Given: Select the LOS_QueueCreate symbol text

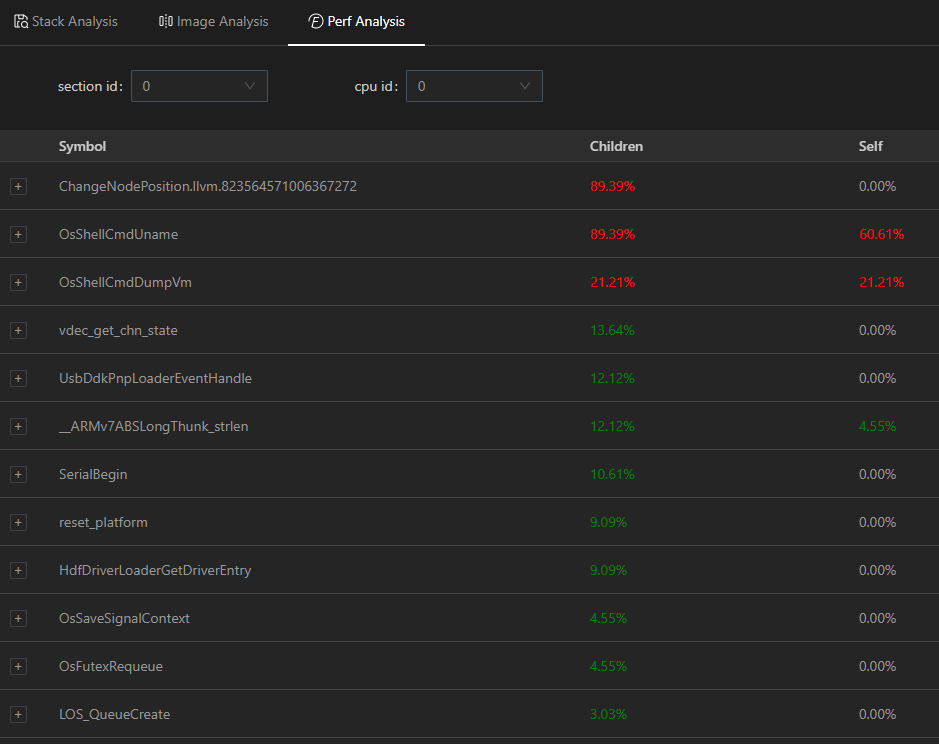Looking at the screenshot, I should coord(114,715).
